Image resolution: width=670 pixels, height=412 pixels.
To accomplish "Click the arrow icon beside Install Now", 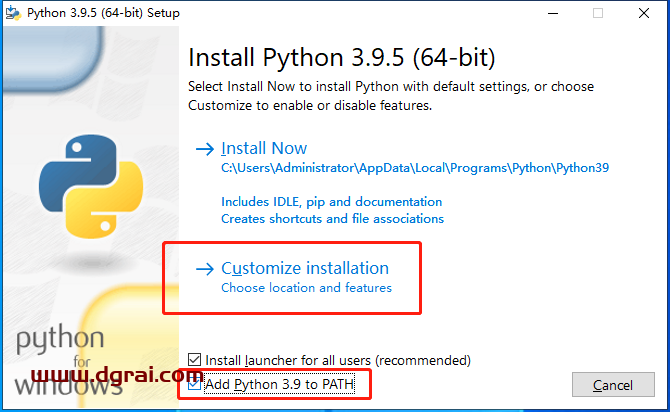I will coord(205,149).
